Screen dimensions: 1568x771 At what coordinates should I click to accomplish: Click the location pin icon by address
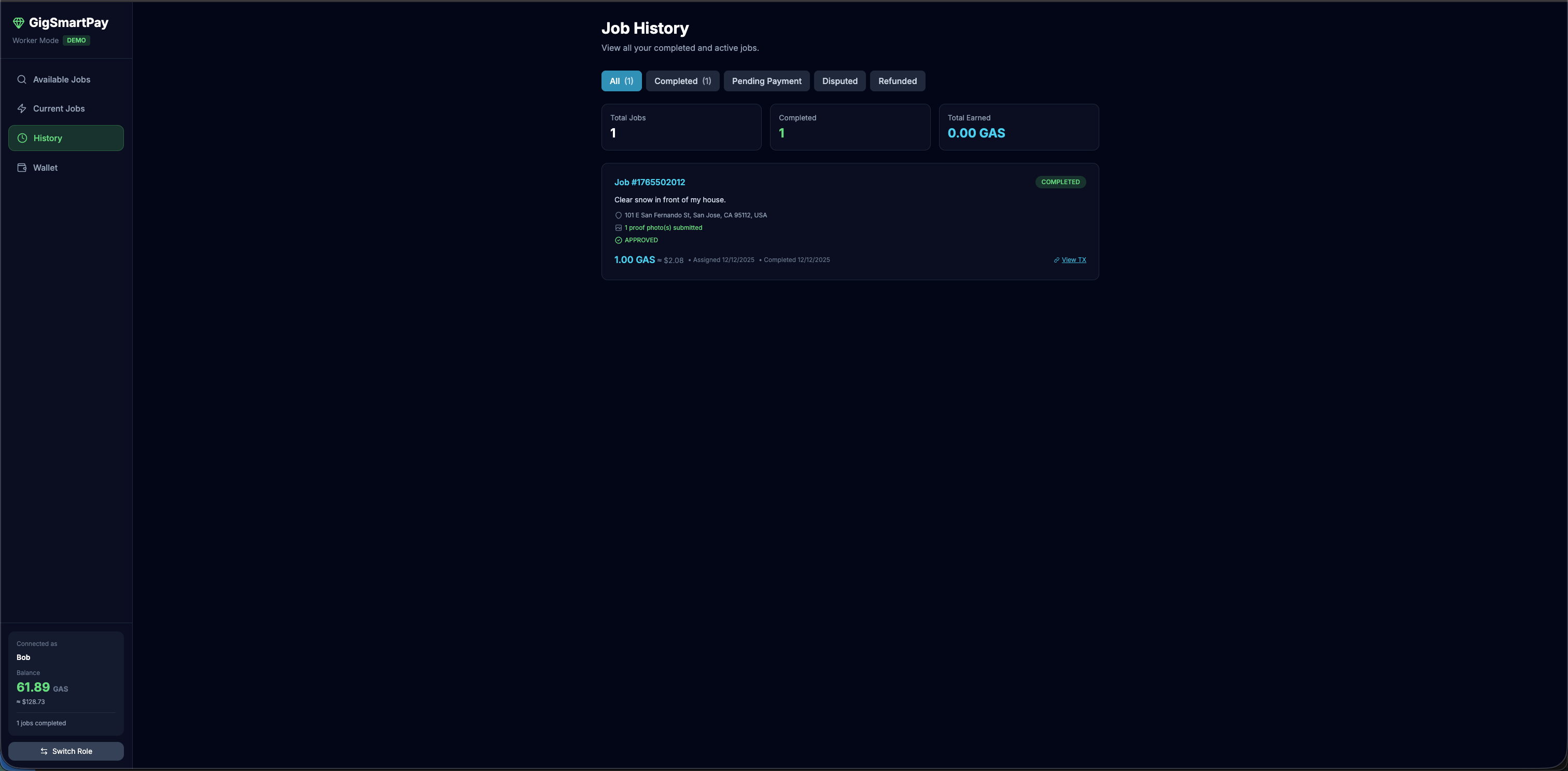[x=619, y=216]
